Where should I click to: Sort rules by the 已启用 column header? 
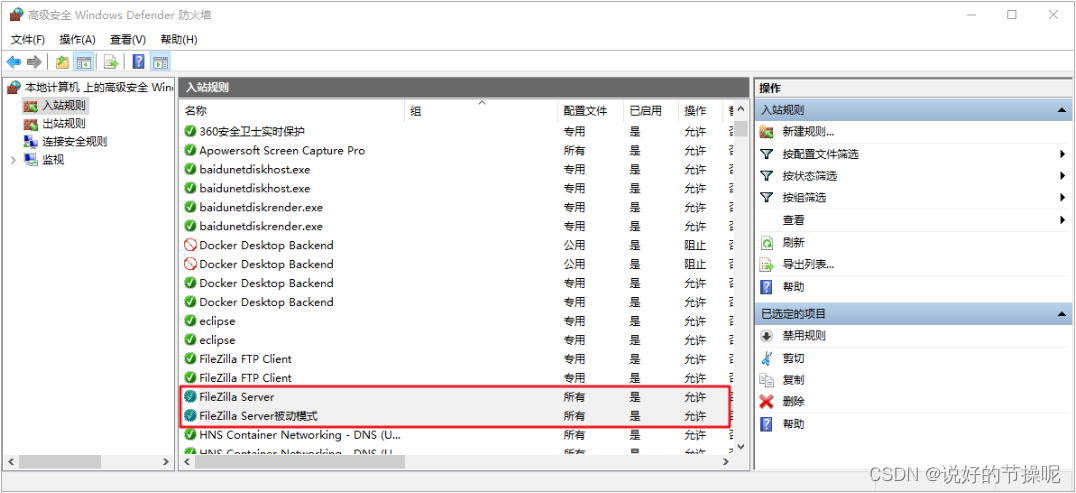coord(651,111)
